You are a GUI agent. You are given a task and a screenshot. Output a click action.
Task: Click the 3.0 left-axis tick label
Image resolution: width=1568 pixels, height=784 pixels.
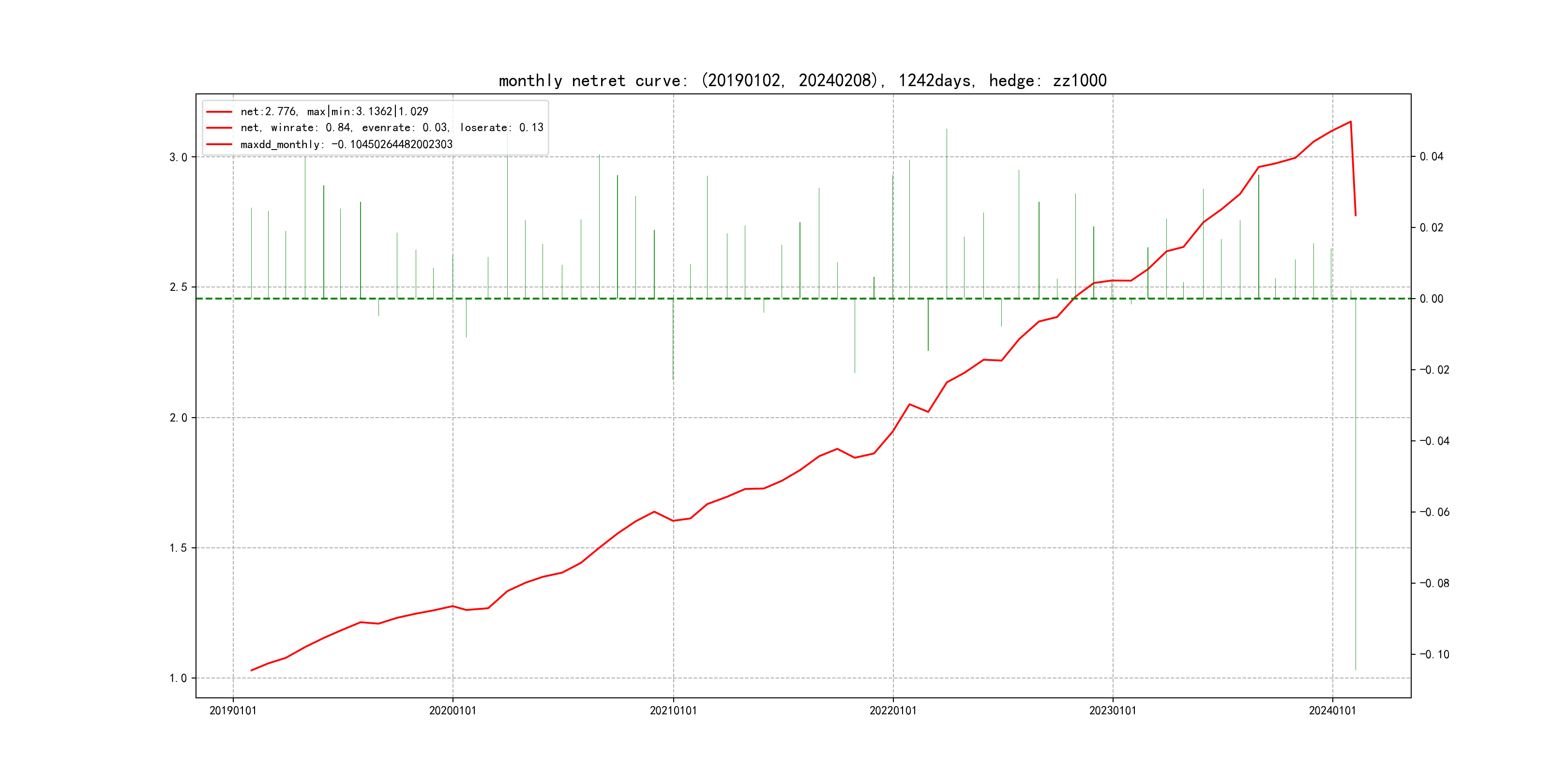tap(178, 157)
